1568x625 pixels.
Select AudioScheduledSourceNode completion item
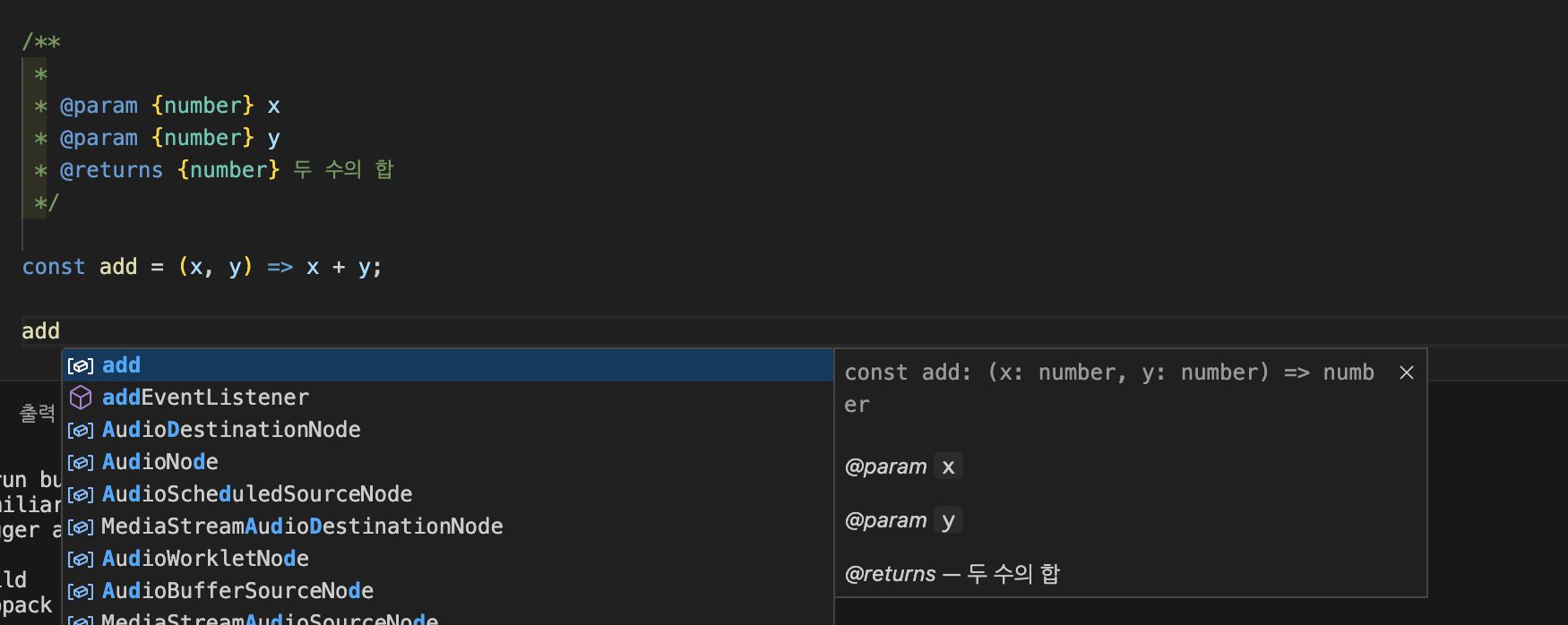click(447, 494)
